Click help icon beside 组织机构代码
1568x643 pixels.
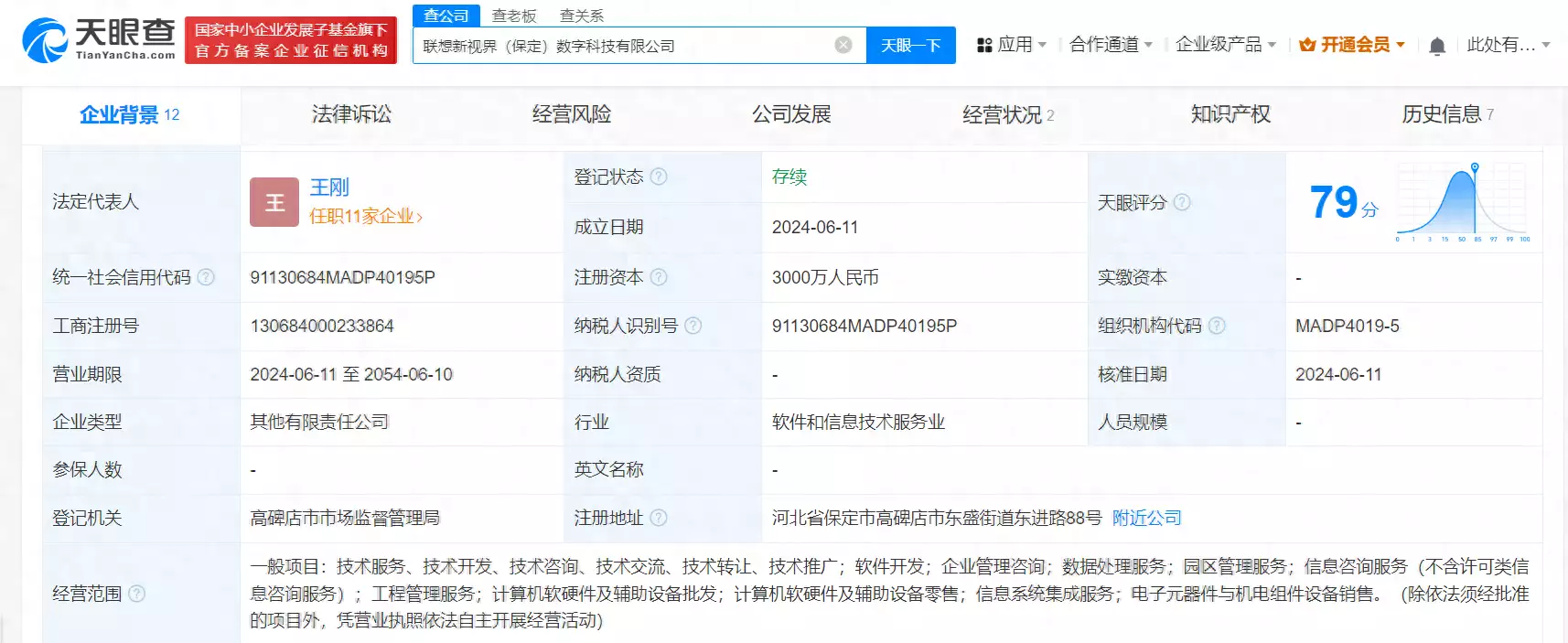[x=1217, y=326]
